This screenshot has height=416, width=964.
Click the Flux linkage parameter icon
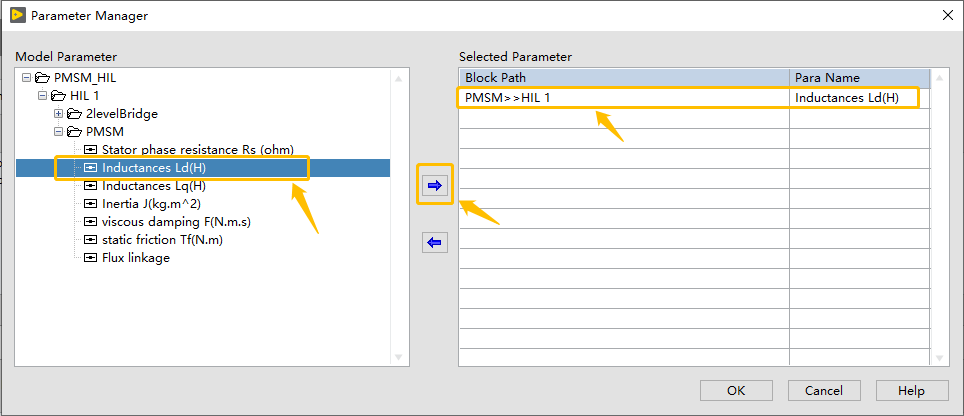91,258
